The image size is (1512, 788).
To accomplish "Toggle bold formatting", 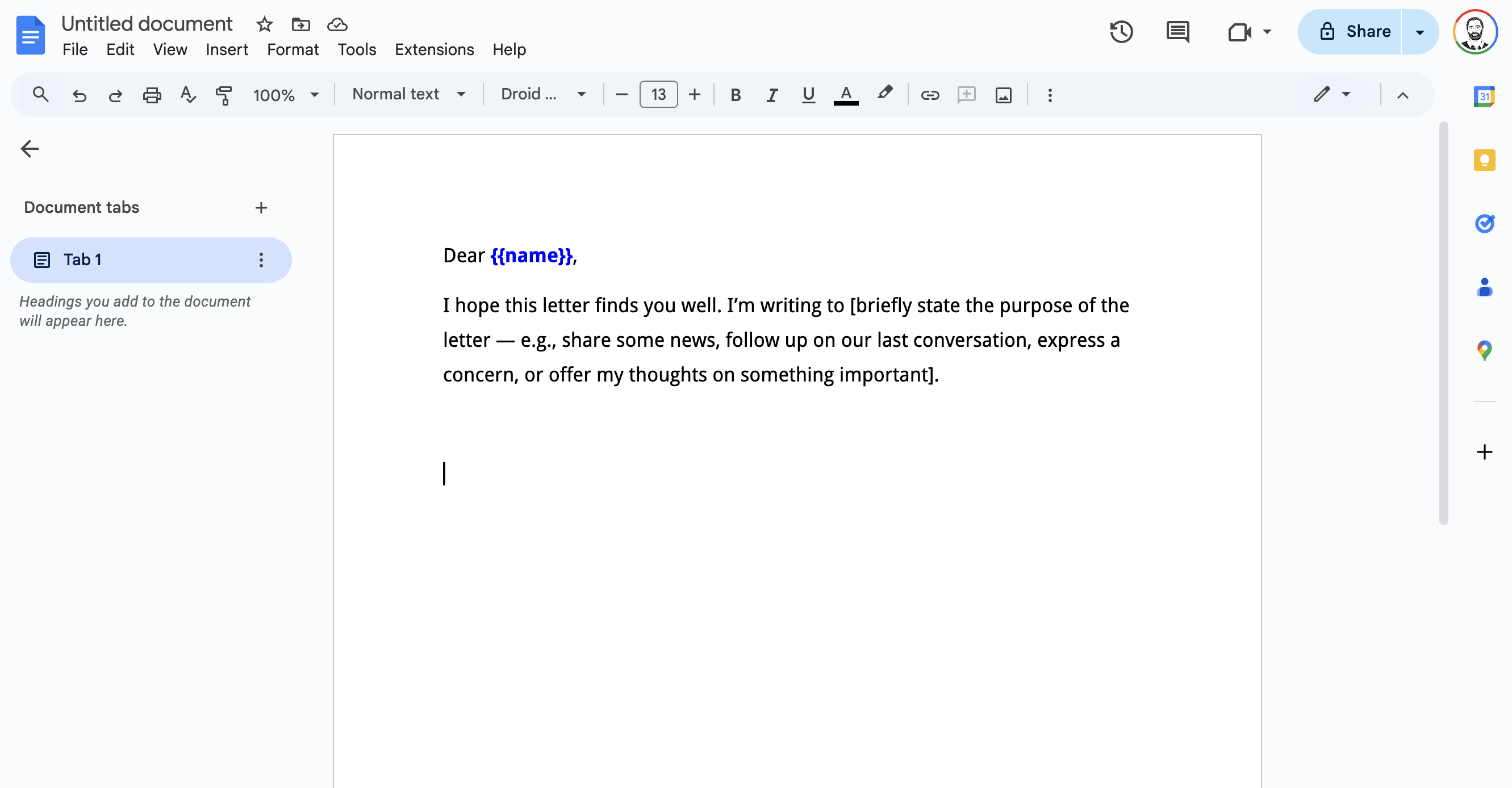I will [735, 94].
